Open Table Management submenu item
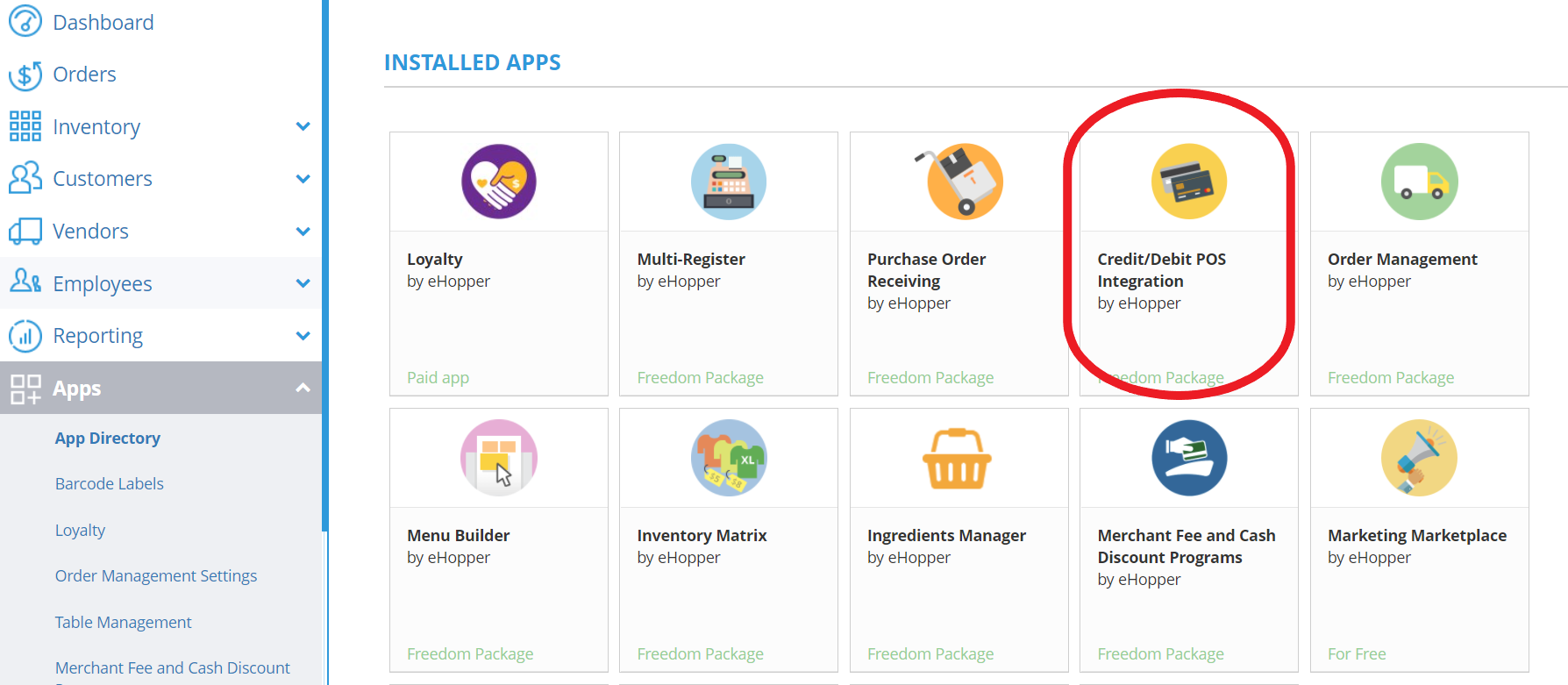The height and width of the screenshot is (685, 1568). point(123,623)
